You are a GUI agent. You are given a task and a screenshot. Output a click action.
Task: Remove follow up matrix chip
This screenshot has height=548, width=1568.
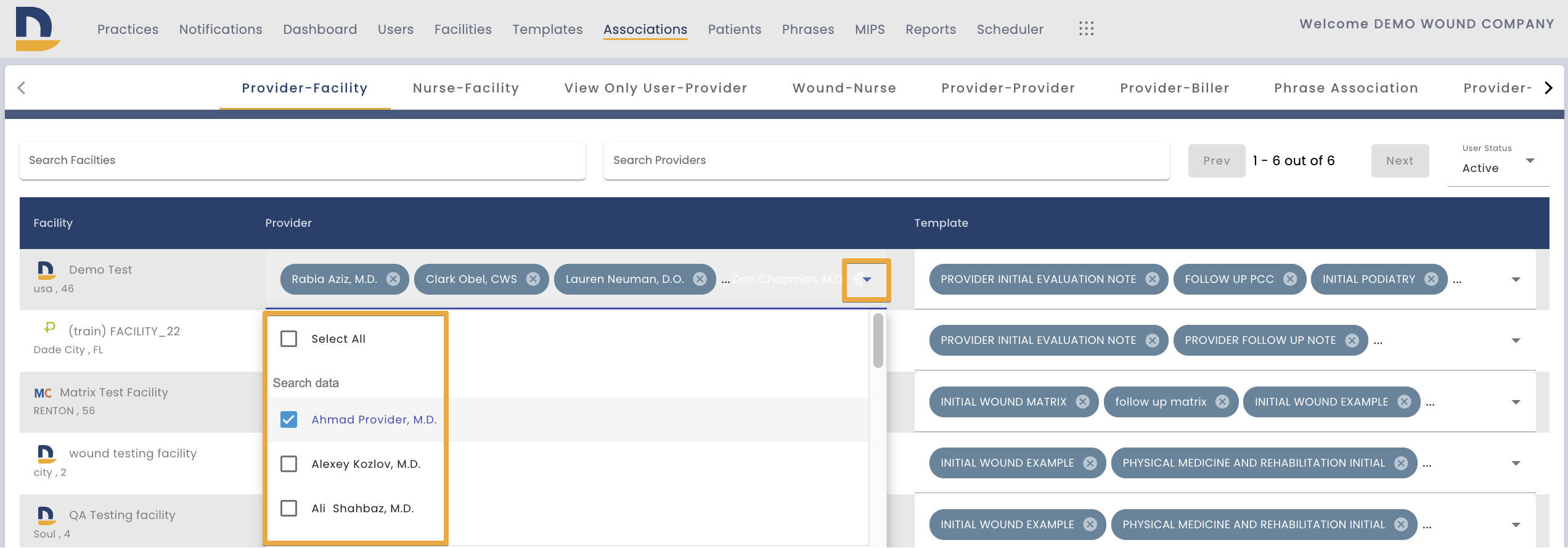coord(1222,402)
